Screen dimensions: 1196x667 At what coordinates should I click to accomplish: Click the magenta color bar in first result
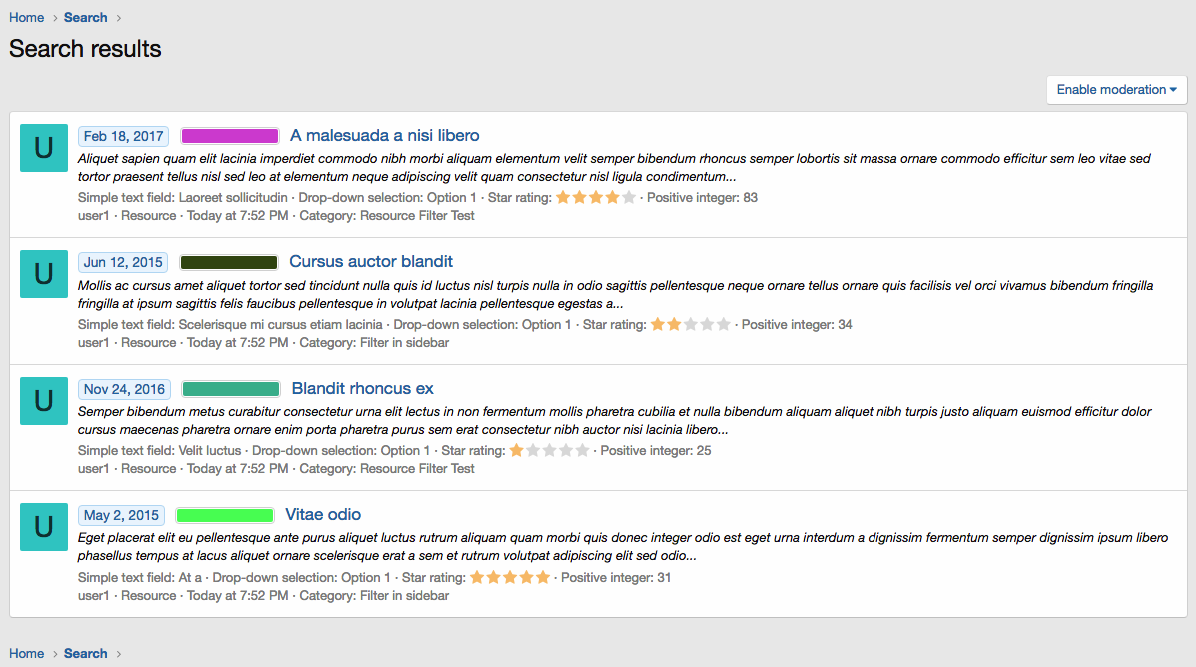tap(230, 136)
